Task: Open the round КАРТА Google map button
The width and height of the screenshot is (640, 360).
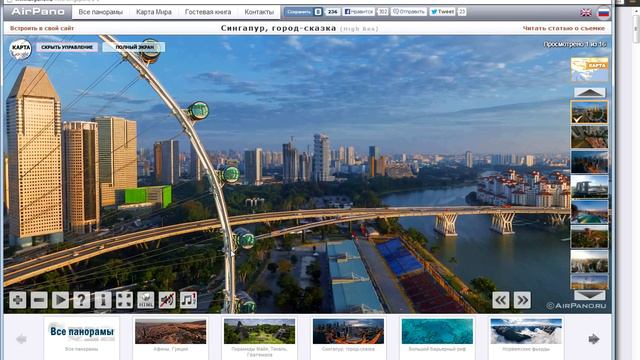Action: click(20, 49)
